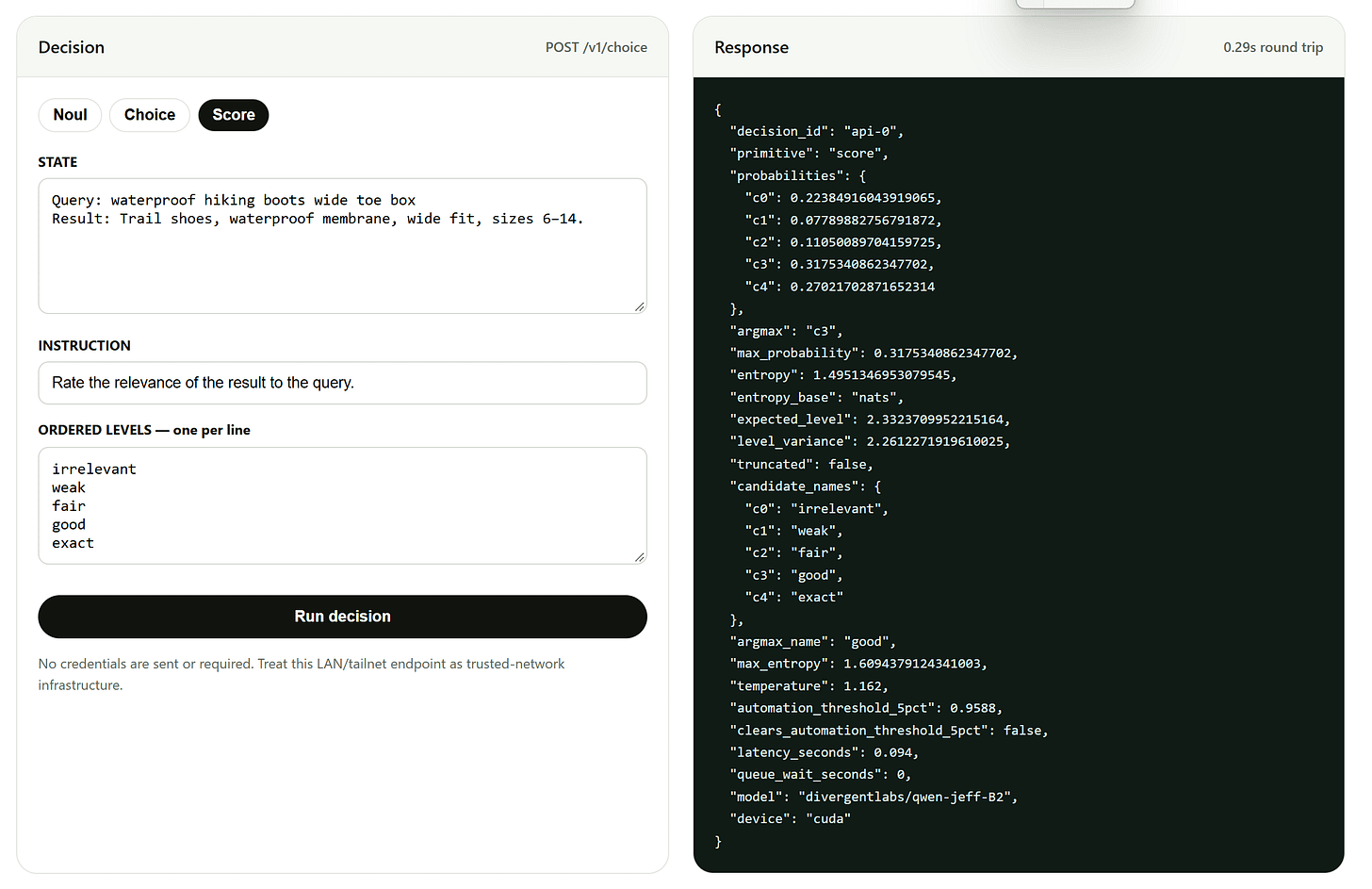Grab the Ordered Levels textarea resize handle
The width and height of the screenshot is (1372, 889).
(640, 557)
